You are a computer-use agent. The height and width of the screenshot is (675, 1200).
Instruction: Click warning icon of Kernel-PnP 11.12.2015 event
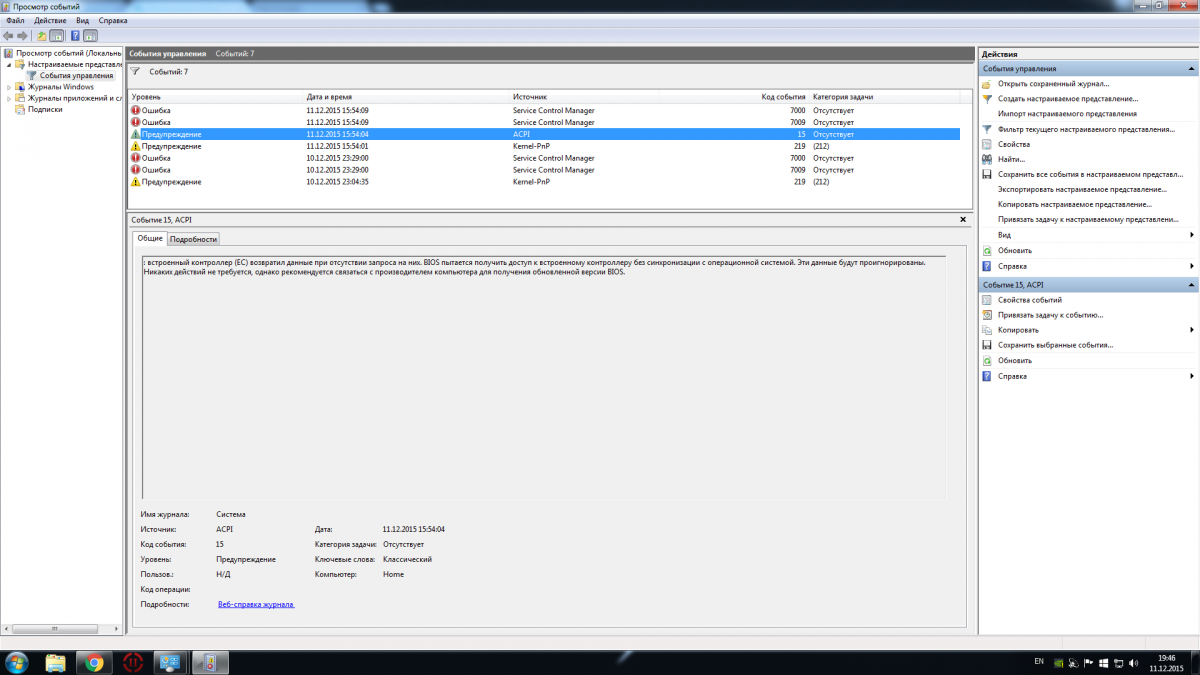click(x=136, y=146)
